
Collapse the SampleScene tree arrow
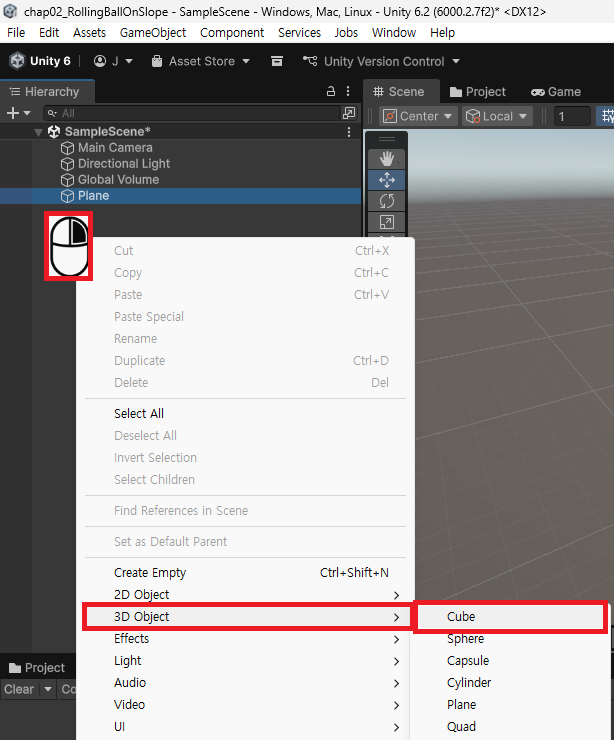39,132
